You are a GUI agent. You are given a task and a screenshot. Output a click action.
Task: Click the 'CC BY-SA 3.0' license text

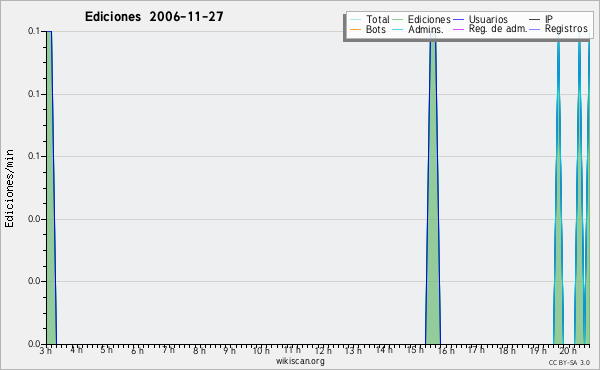point(569,363)
